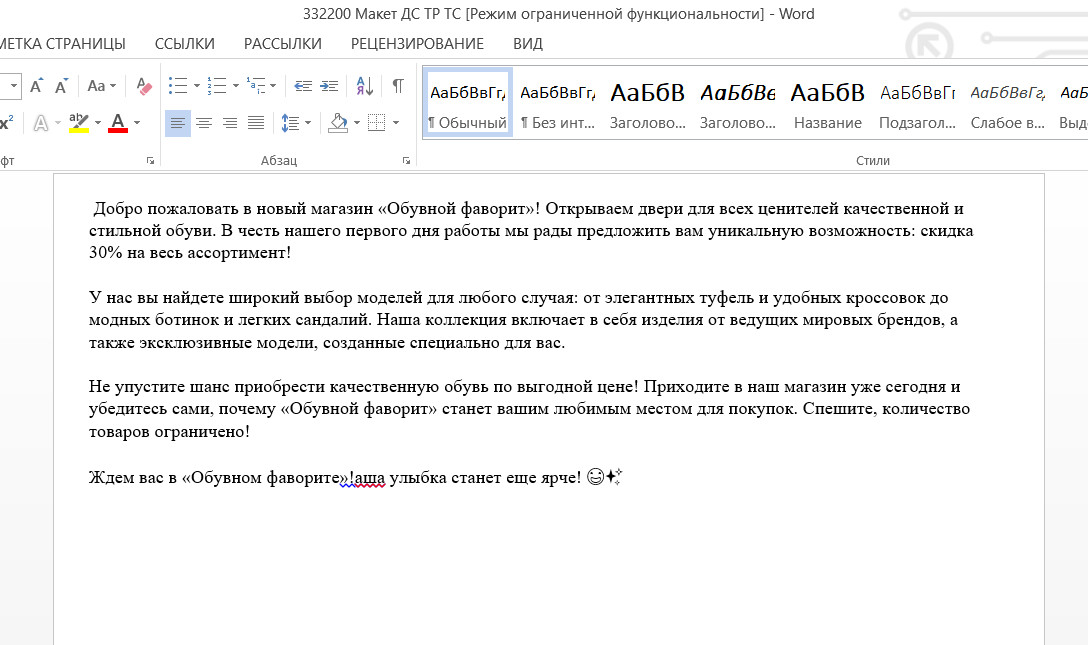Apply the first Заголовок heading style
This screenshot has height=645, width=1088.
[647, 103]
